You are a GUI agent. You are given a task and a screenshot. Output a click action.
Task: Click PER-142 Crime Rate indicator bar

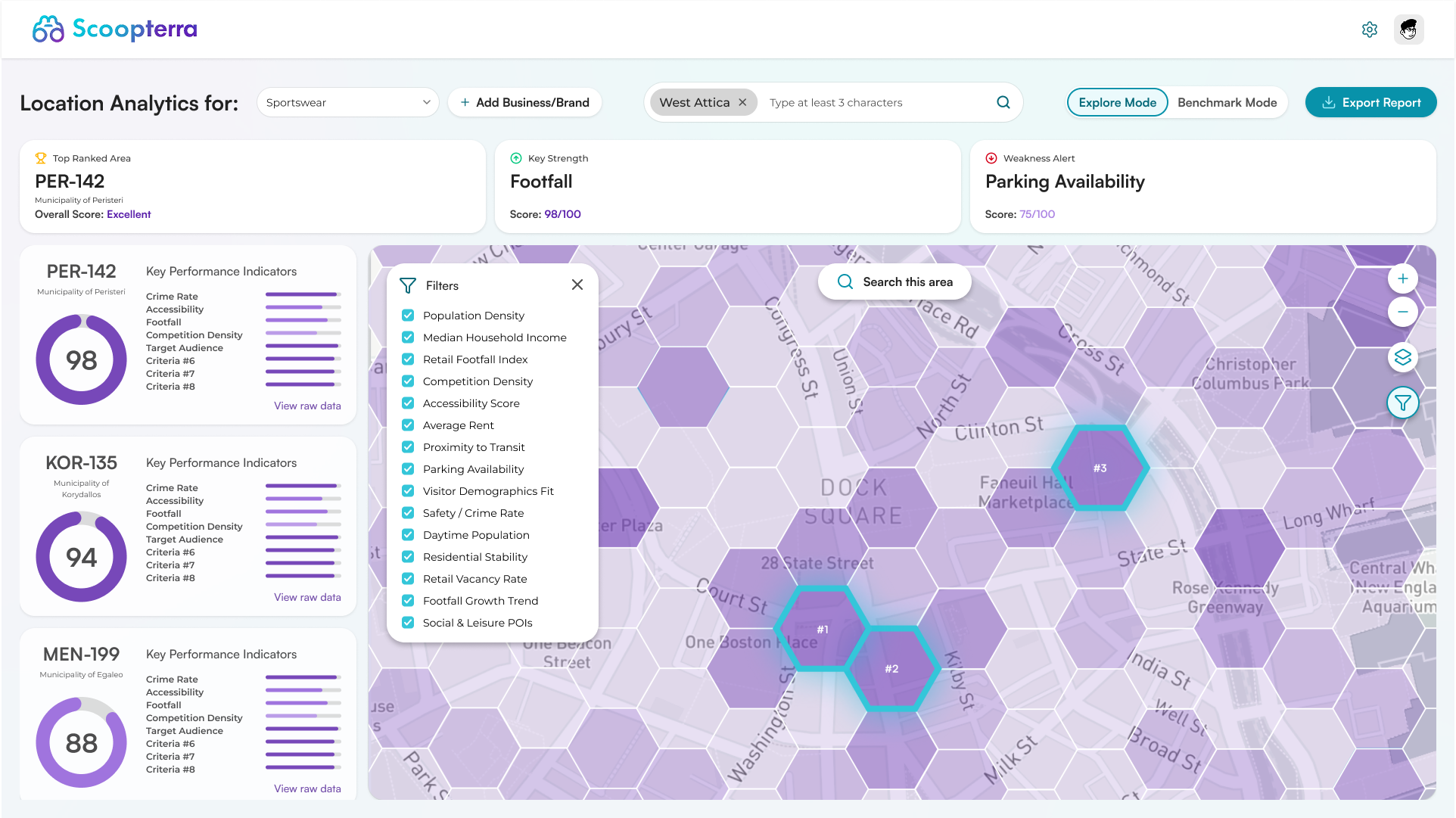tap(303, 294)
